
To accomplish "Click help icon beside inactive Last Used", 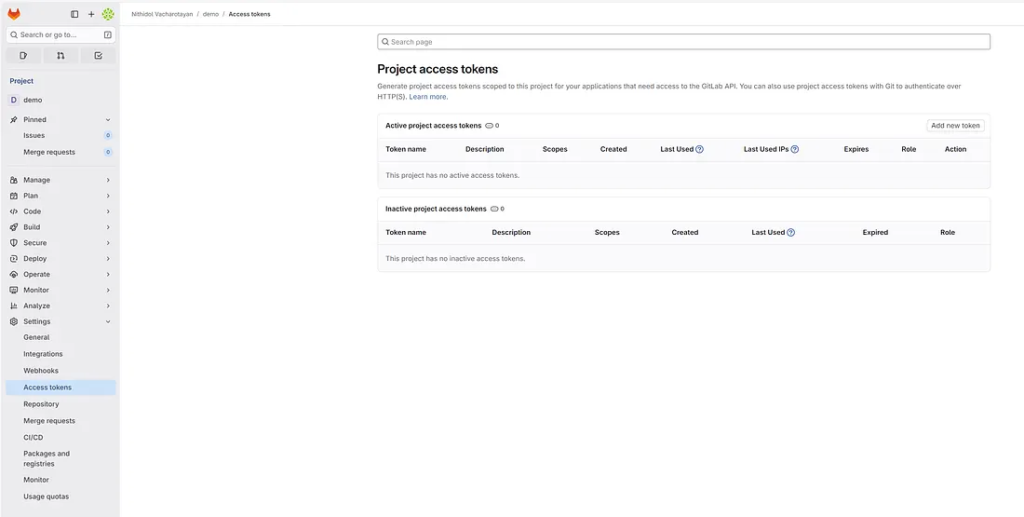I will click(x=791, y=232).
